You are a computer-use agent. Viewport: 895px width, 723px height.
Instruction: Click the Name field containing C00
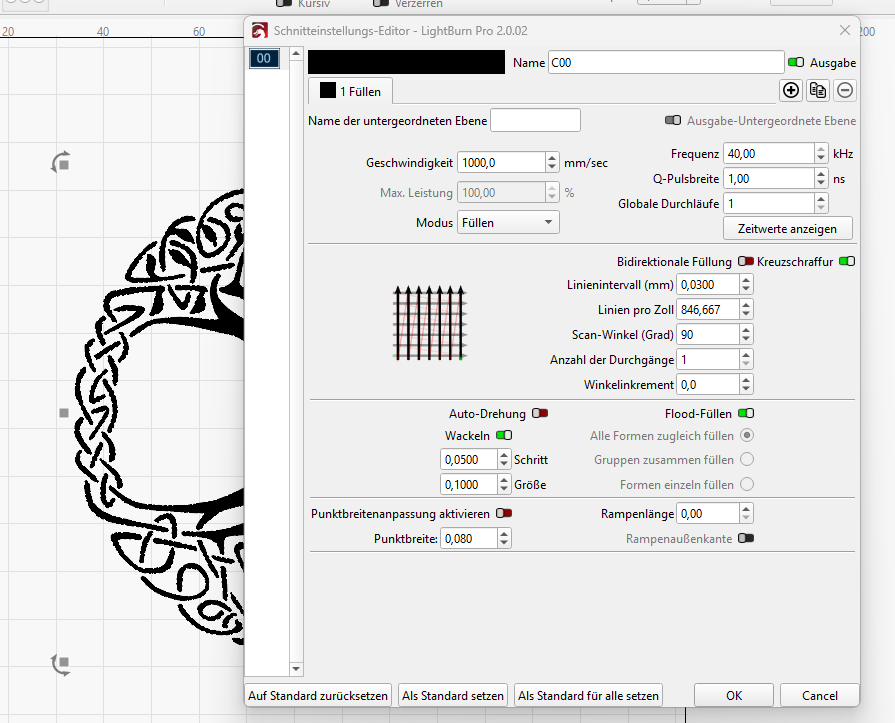click(x=665, y=62)
